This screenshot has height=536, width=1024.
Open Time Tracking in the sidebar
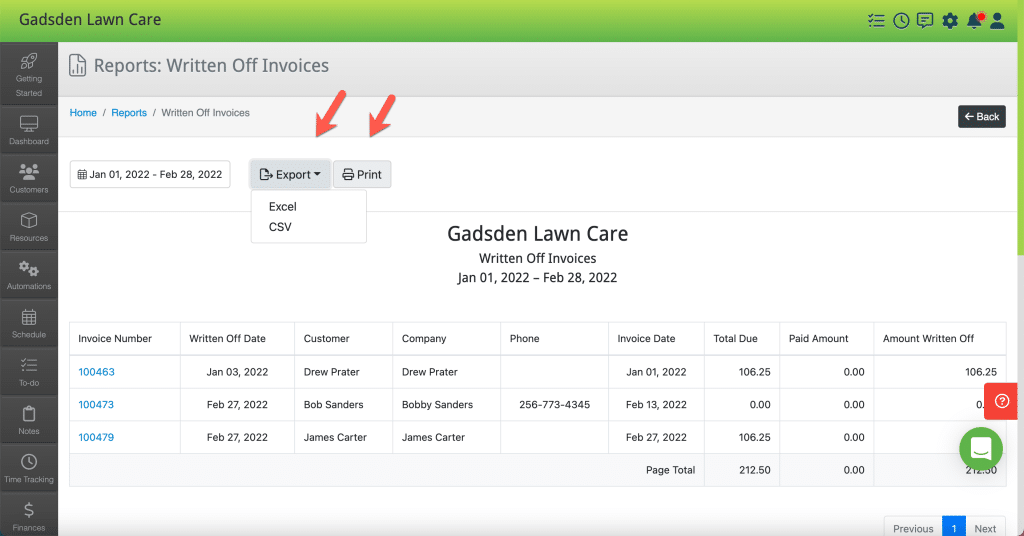(x=29, y=468)
